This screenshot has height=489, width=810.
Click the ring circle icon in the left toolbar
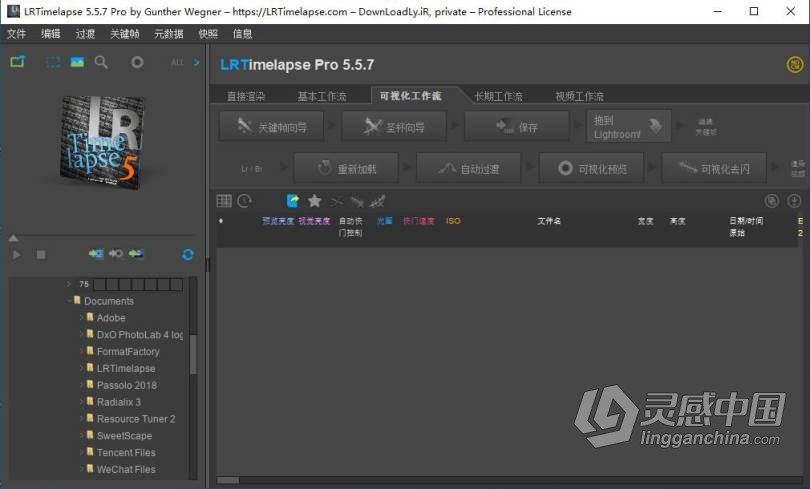coord(137,62)
